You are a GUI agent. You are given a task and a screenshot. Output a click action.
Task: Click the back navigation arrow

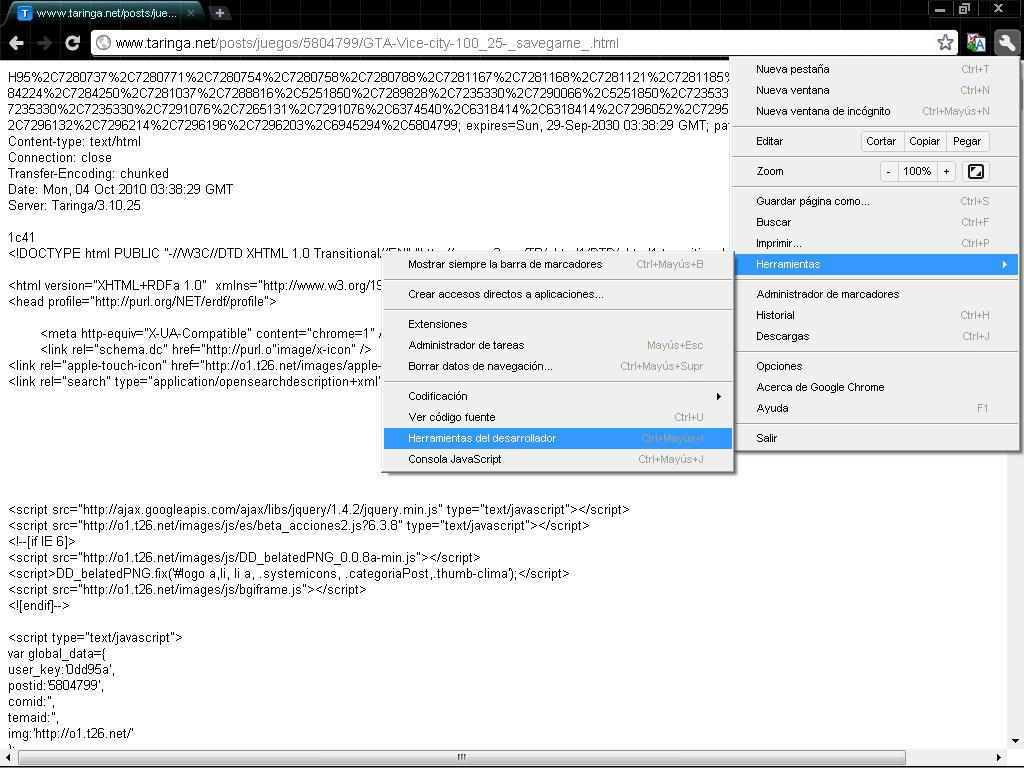tap(17, 43)
